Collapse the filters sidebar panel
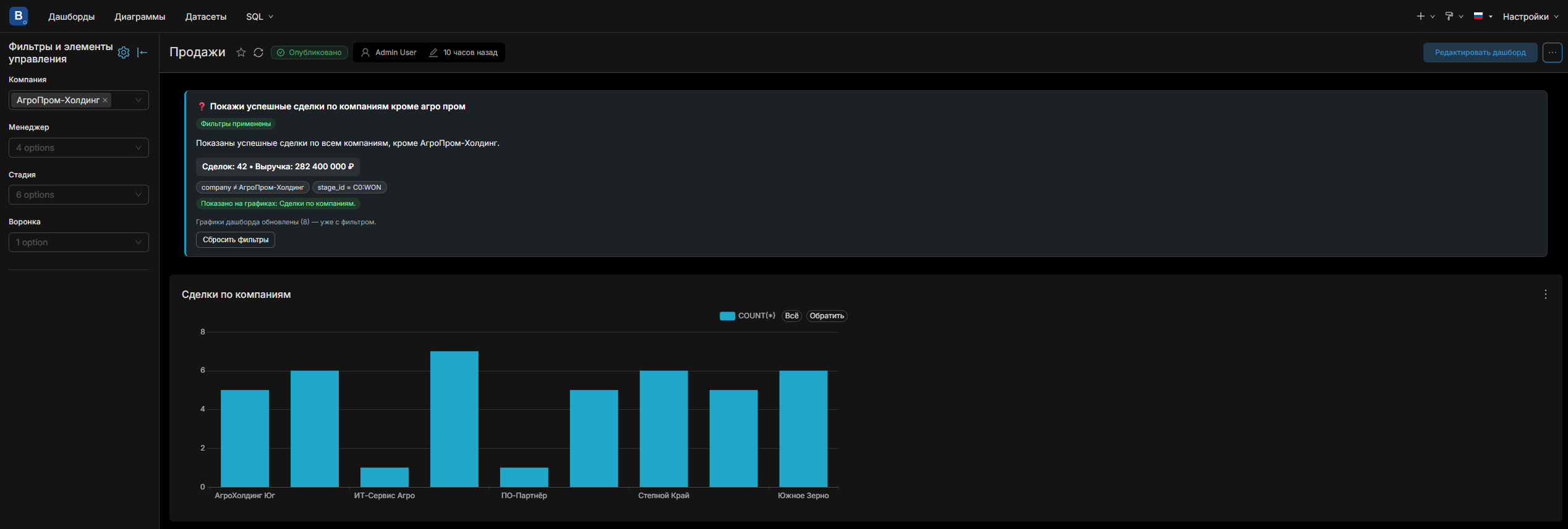 pos(142,53)
